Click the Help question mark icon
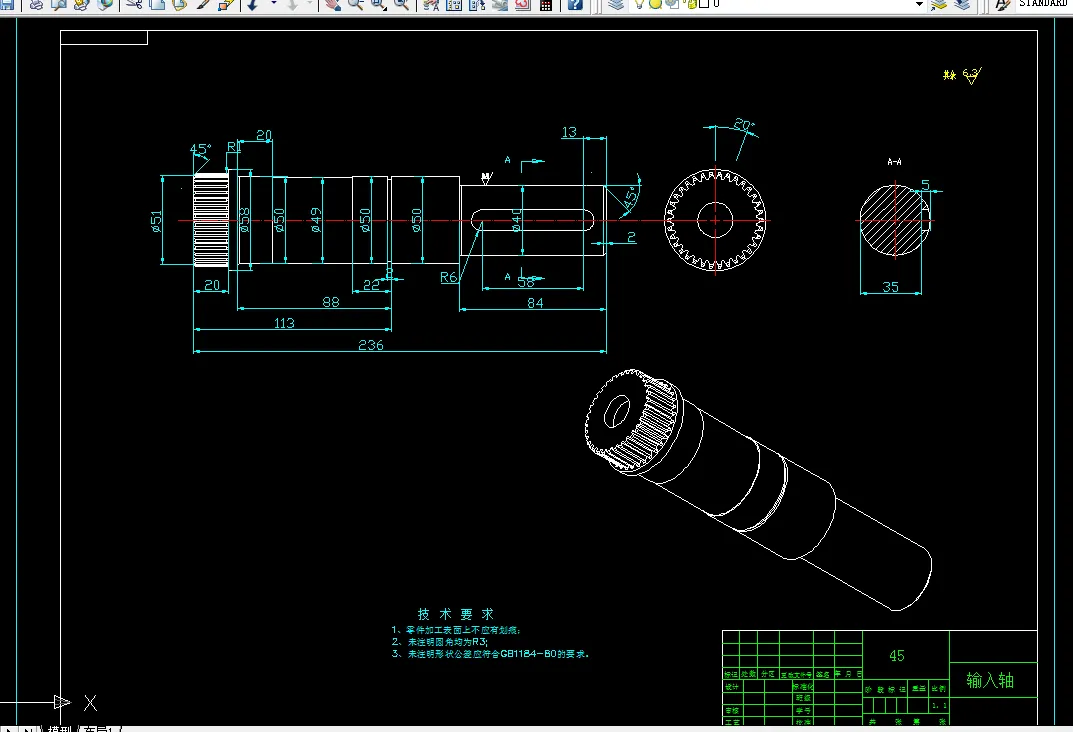The width and height of the screenshot is (1073, 732). [576, 4]
